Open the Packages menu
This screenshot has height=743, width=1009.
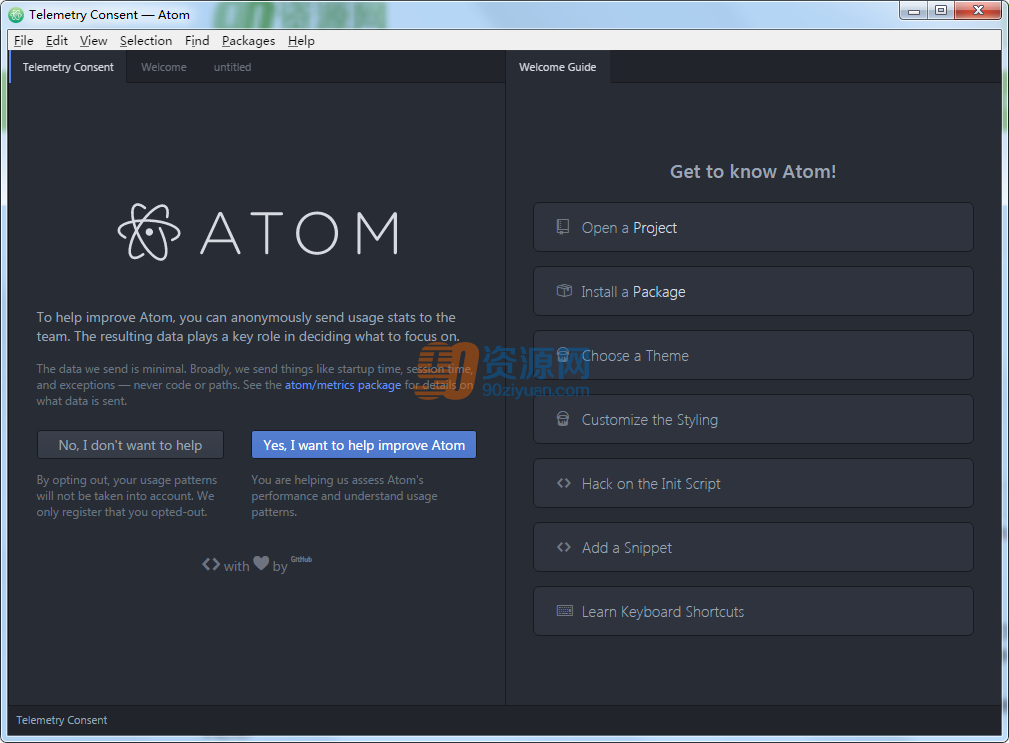(x=248, y=41)
